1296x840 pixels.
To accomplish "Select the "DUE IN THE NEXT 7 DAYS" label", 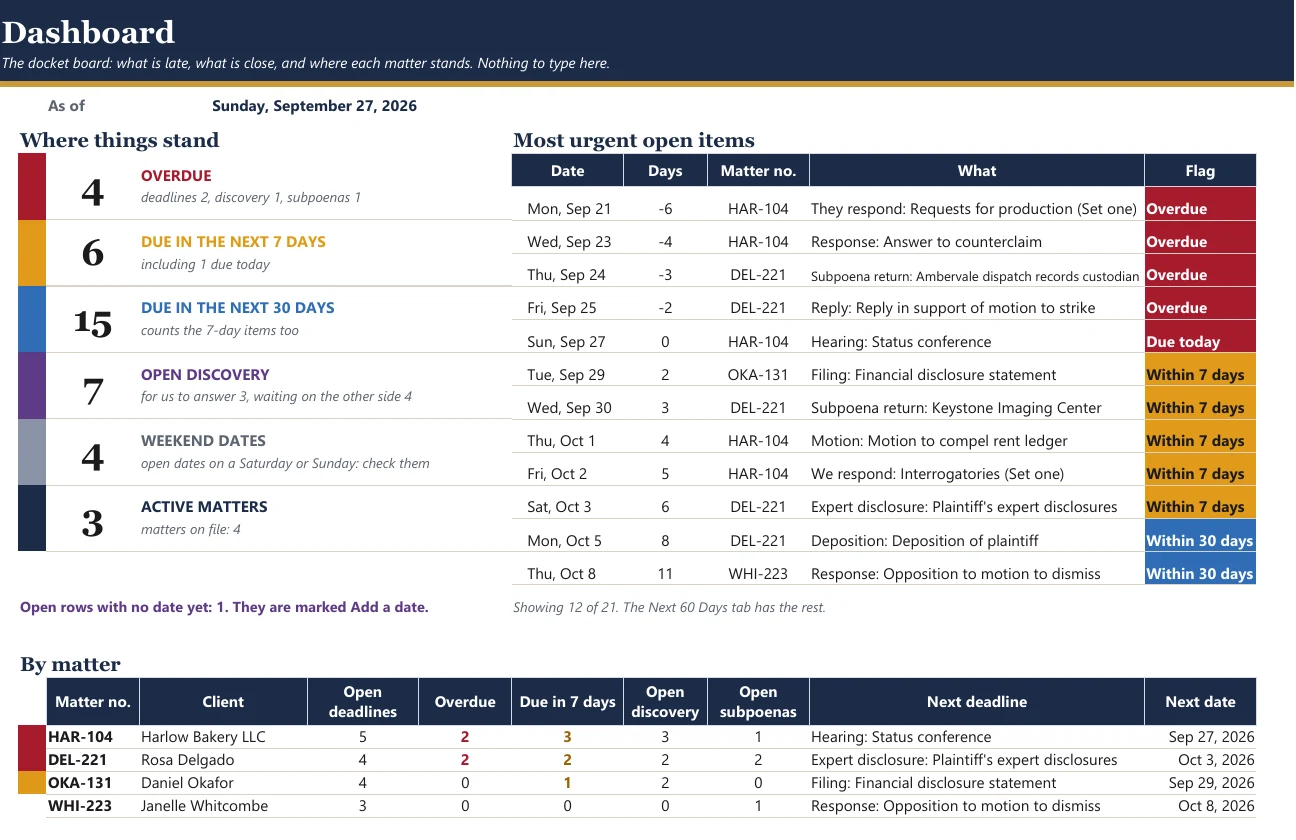I will point(233,242).
